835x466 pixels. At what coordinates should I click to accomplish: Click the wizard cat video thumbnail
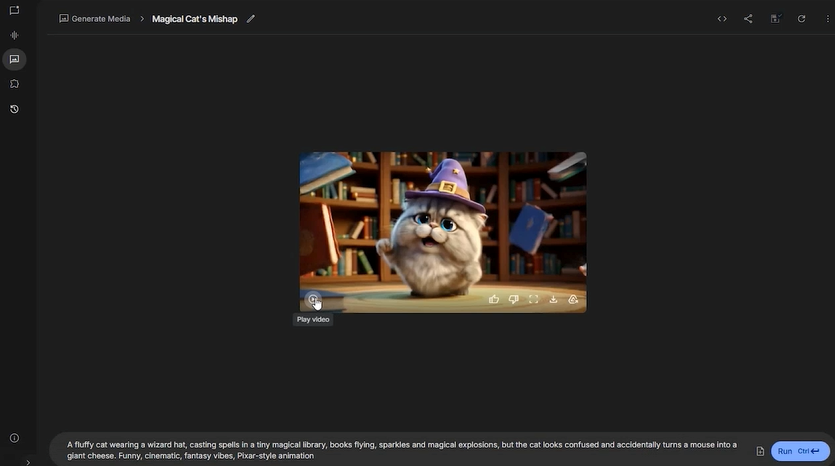(443, 232)
